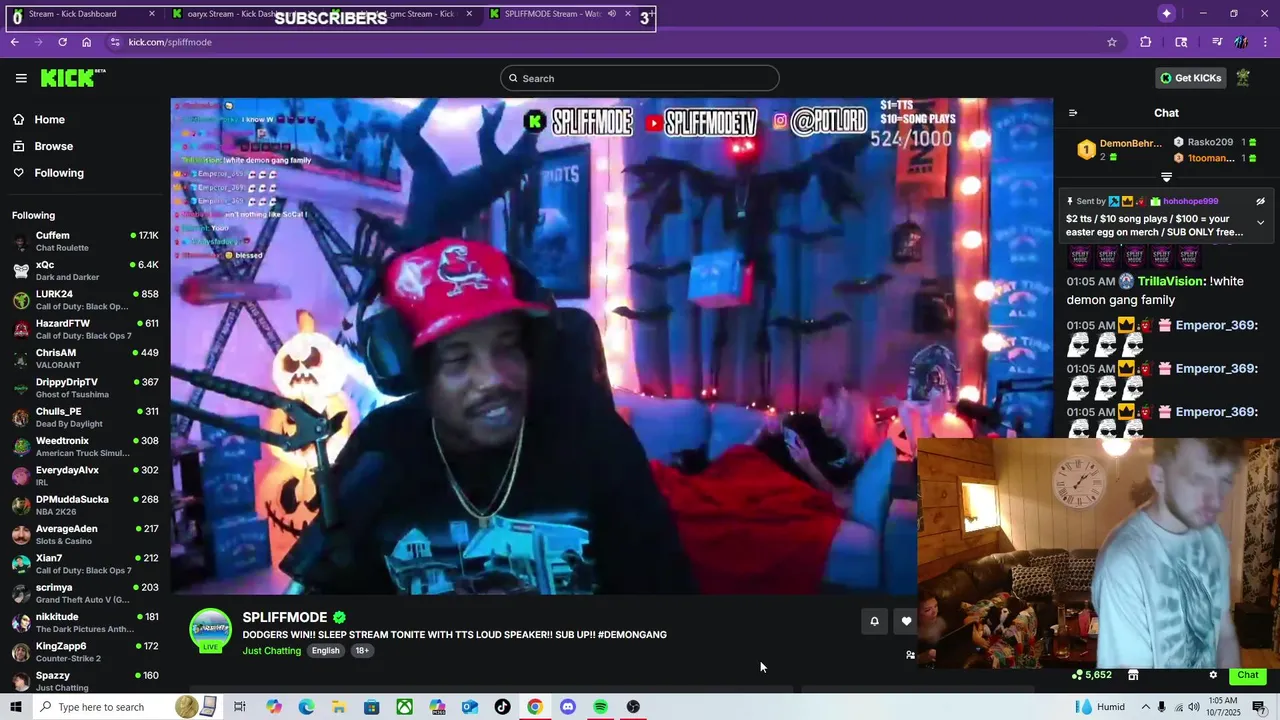Image resolution: width=1280 pixels, height=720 pixels.
Task: Click the browser home button
Action: pyautogui.click(x=86, y=42)
